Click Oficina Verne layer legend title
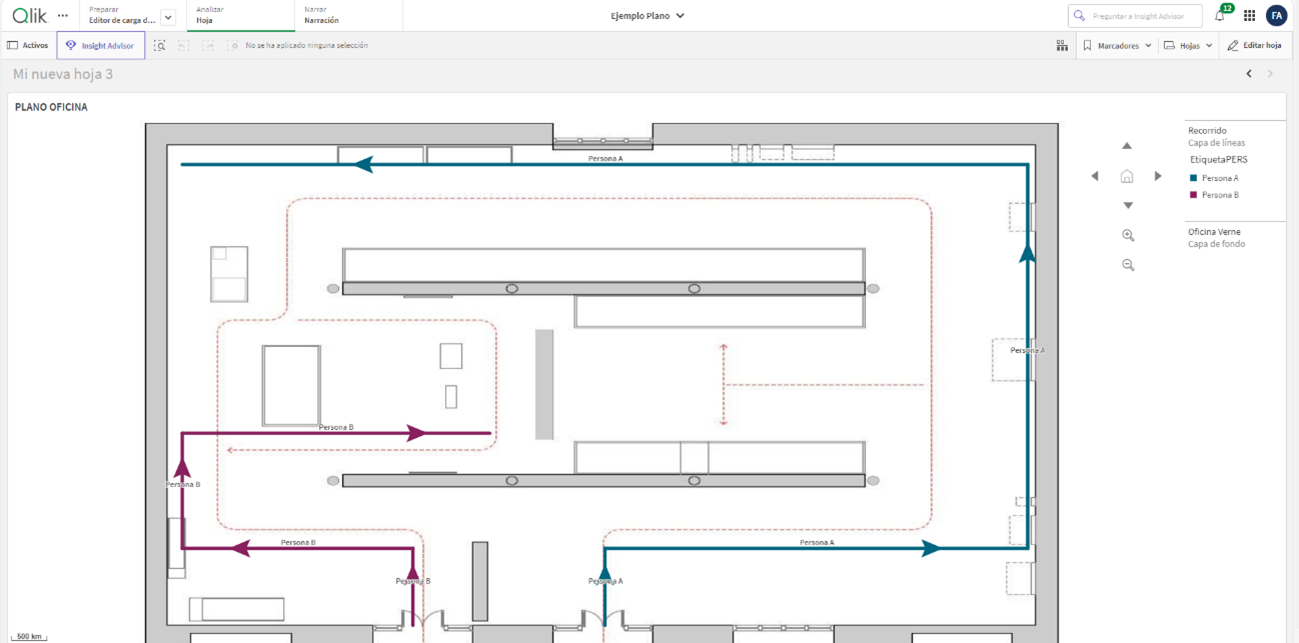 coord(1214,232)
